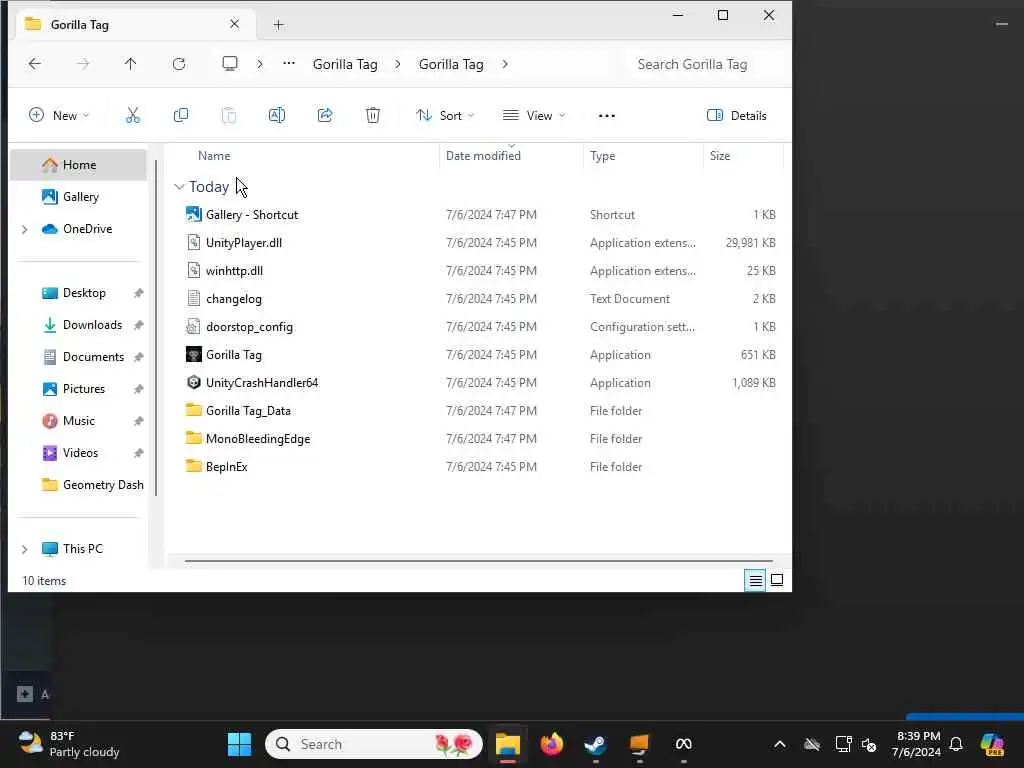Viewport: 1024px width, 768px height.
Task: Open the View dropdown menu
Action: pos(534,116)
